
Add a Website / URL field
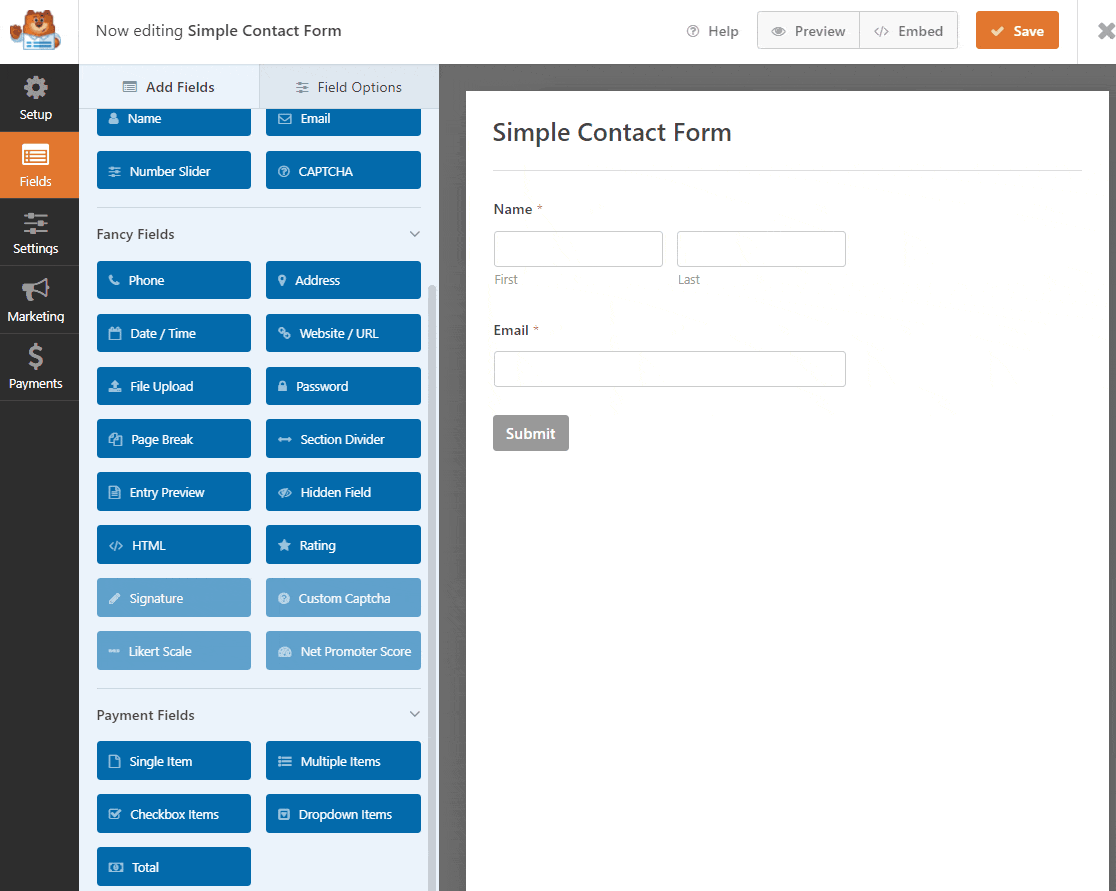[343, 333]
